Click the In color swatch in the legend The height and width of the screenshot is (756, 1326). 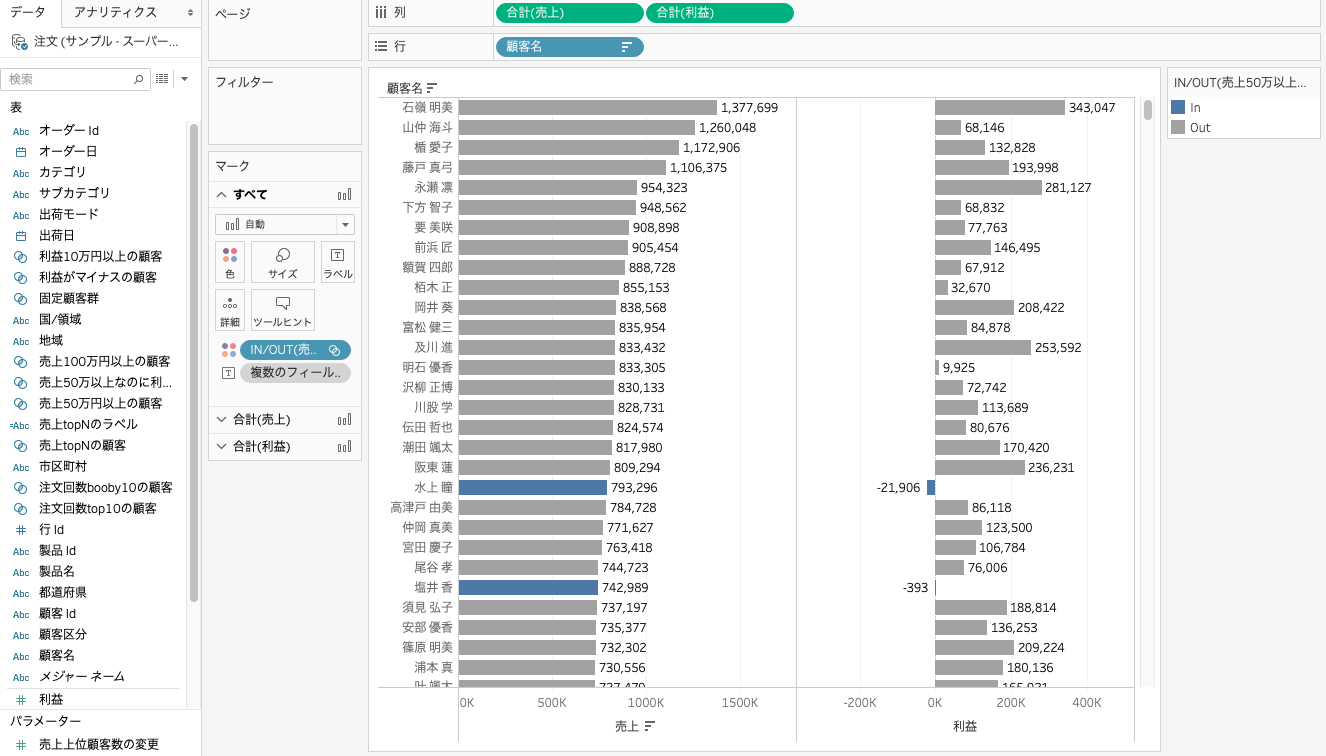point(1178,107)
